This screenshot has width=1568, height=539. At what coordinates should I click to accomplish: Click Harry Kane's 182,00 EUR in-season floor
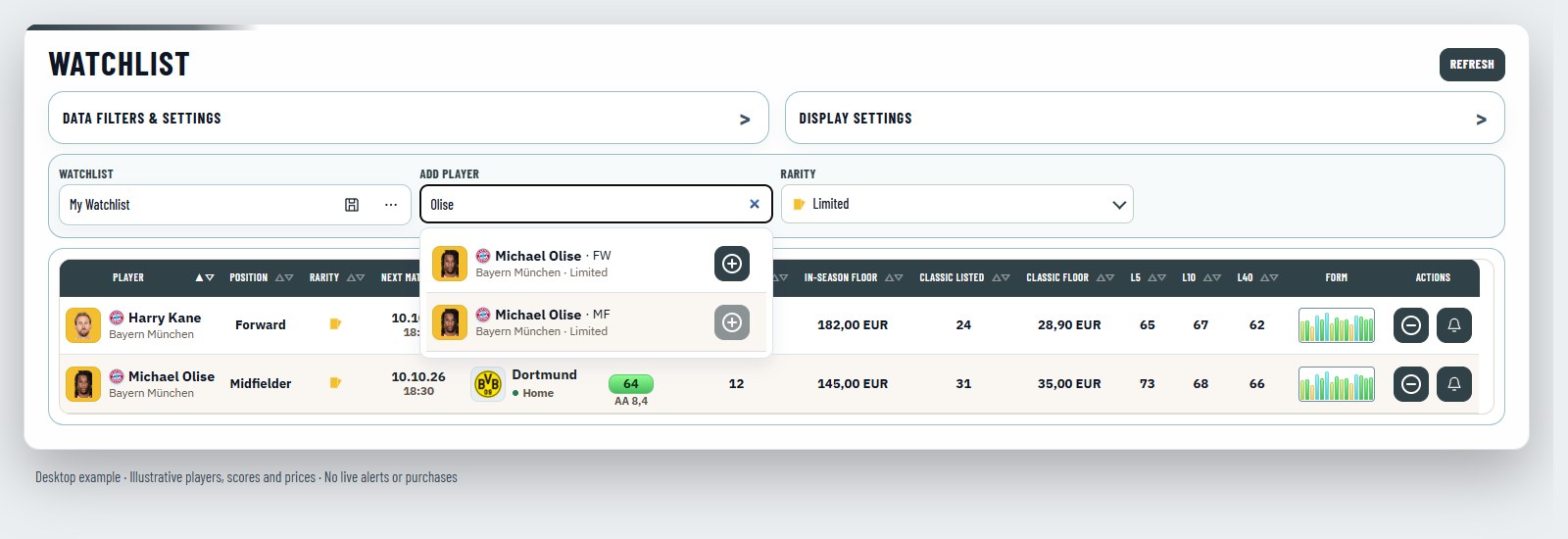coord(853,325)
